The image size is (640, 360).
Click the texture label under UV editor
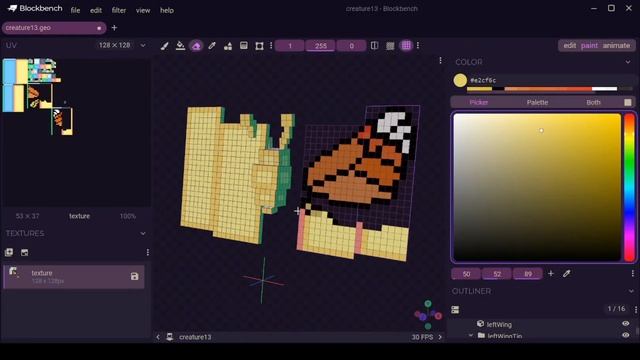[x=80, y=216]
